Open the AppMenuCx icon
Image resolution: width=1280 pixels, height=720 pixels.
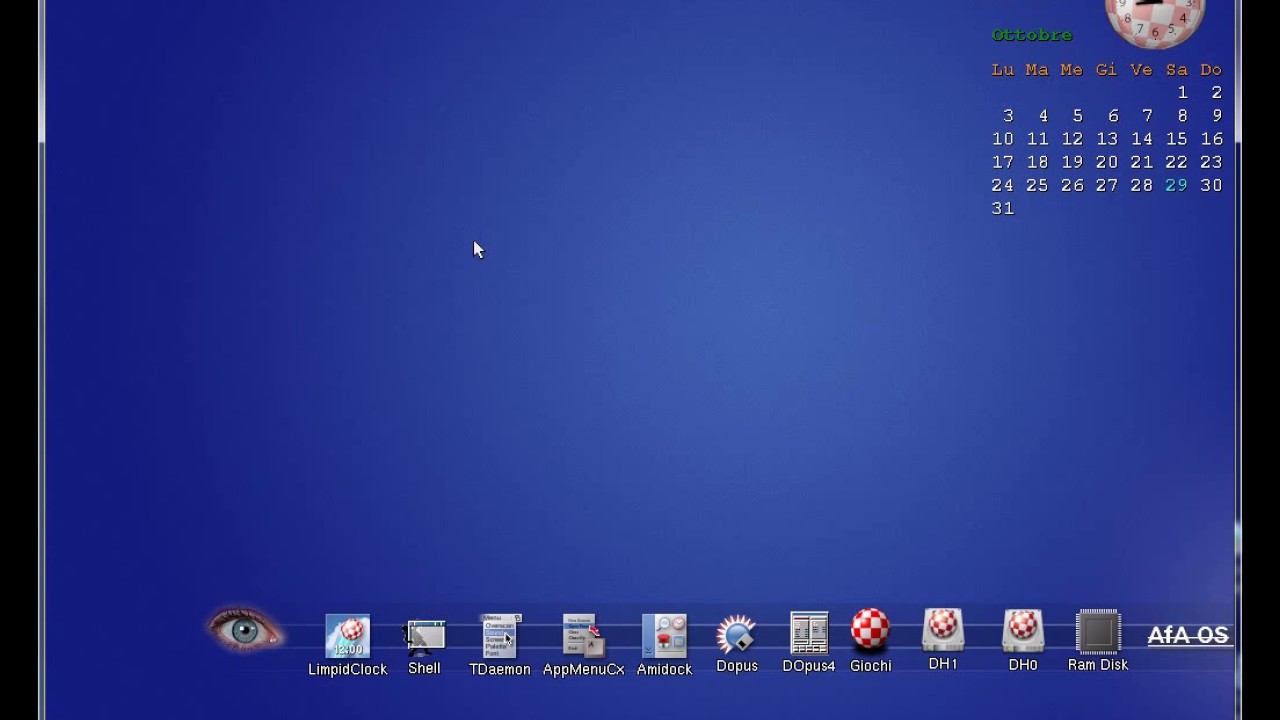[584, 636]
